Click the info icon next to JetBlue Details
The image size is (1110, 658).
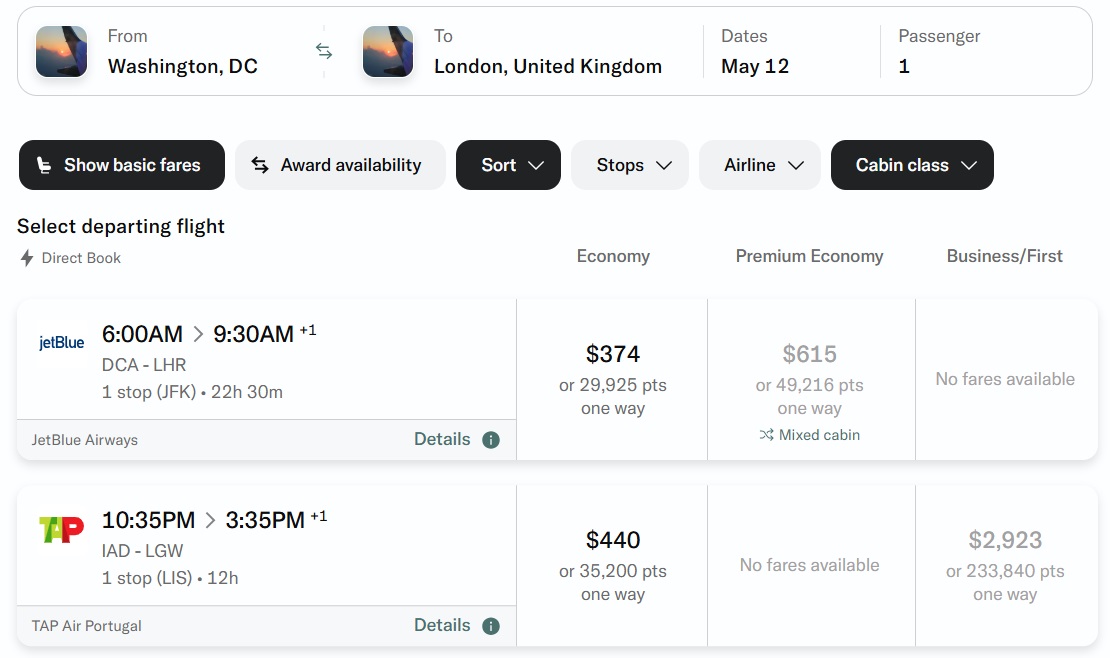pos(490,439)
